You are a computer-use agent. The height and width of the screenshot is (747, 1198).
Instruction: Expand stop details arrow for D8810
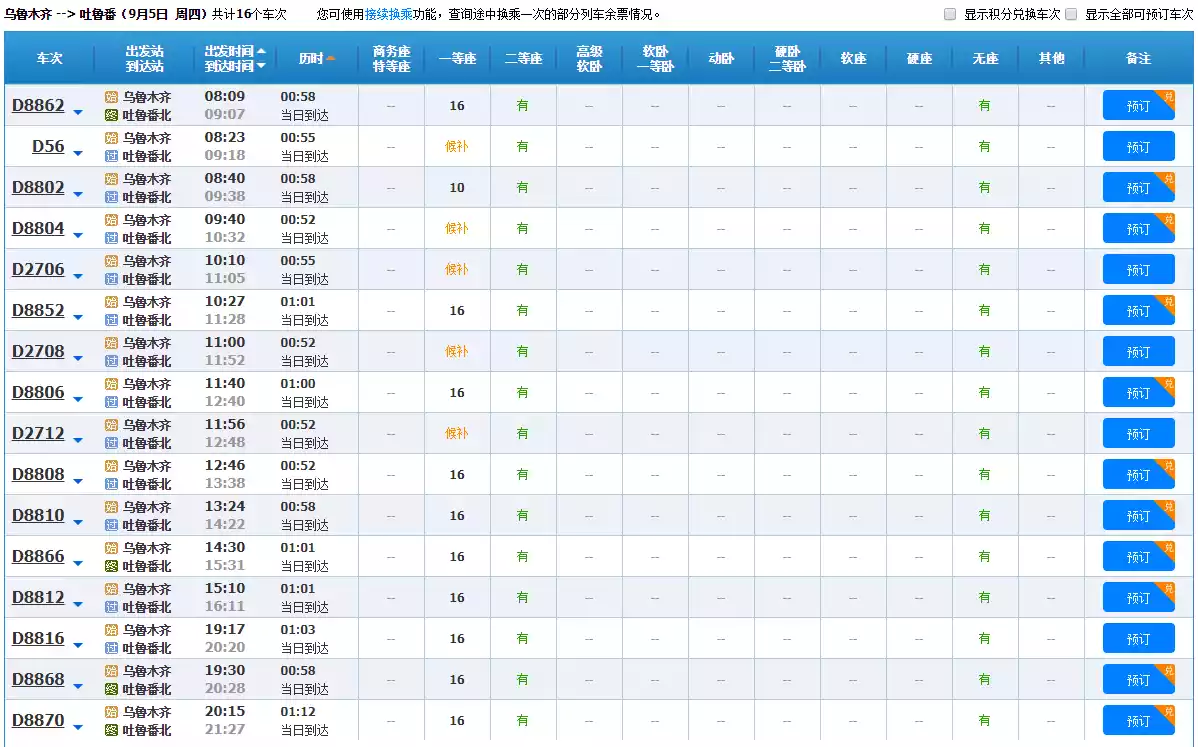click(78, 522)
